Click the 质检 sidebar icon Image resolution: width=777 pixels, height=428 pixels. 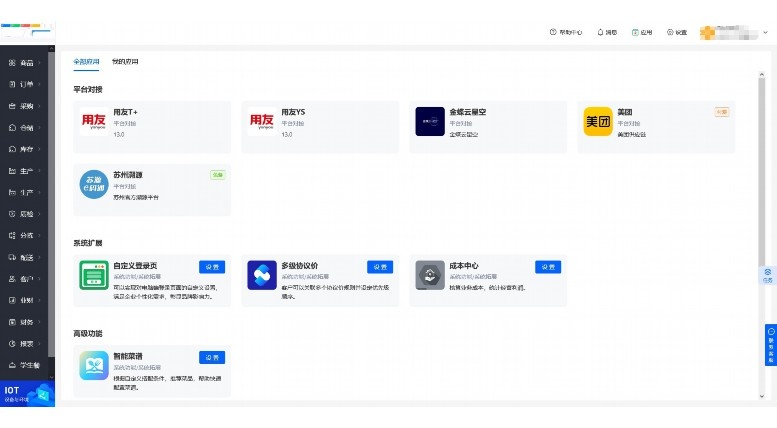[12, 214]
